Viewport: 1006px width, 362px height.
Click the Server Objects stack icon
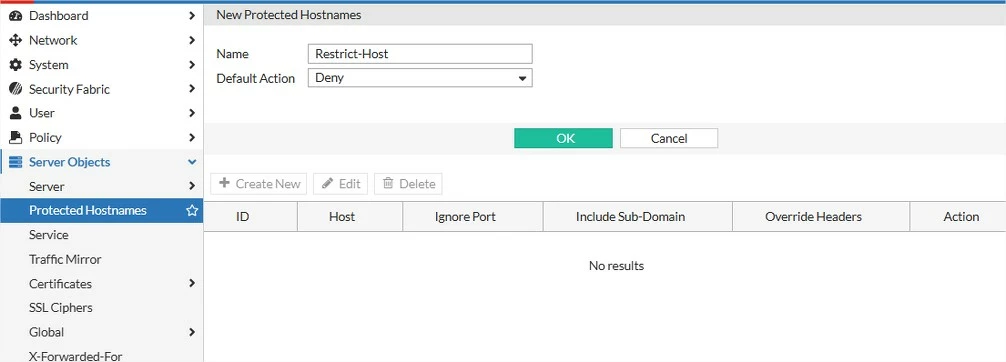click(x=15, y=162)
